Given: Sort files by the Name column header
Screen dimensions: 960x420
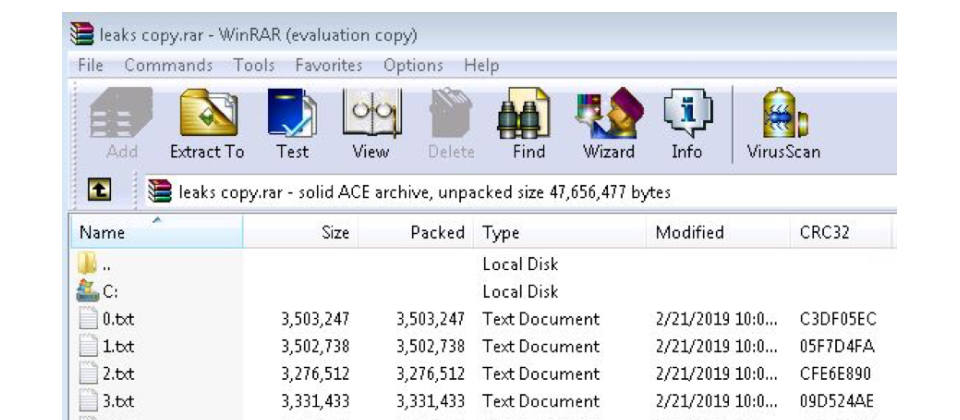Looking at the screenshot, I should pos(157,232).
